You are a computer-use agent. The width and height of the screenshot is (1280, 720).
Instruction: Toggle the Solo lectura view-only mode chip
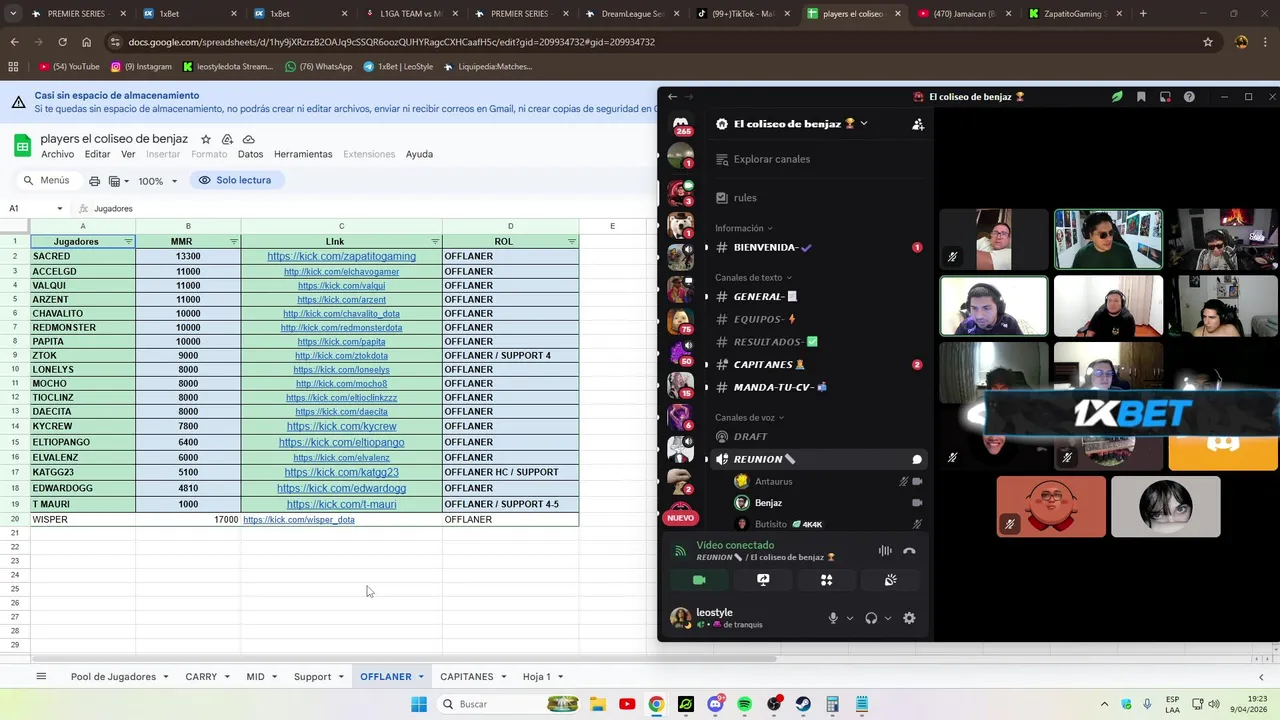(x=235, y=180)
